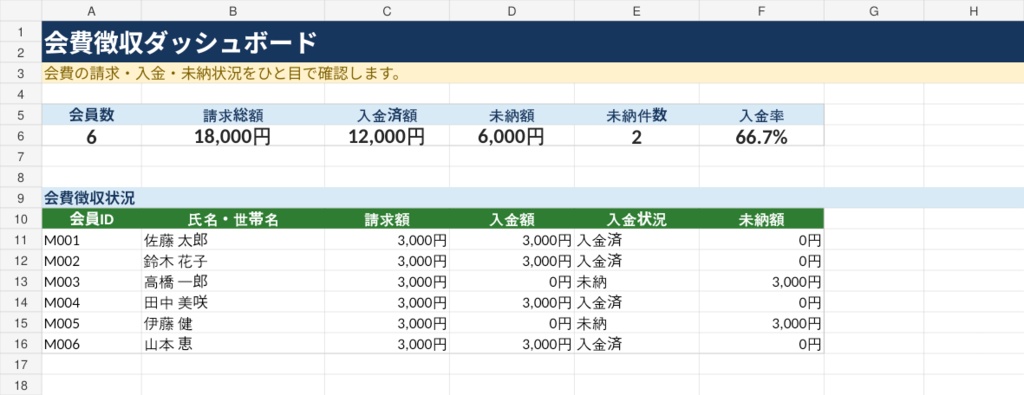Select column C header

click(x=387, y=10)
